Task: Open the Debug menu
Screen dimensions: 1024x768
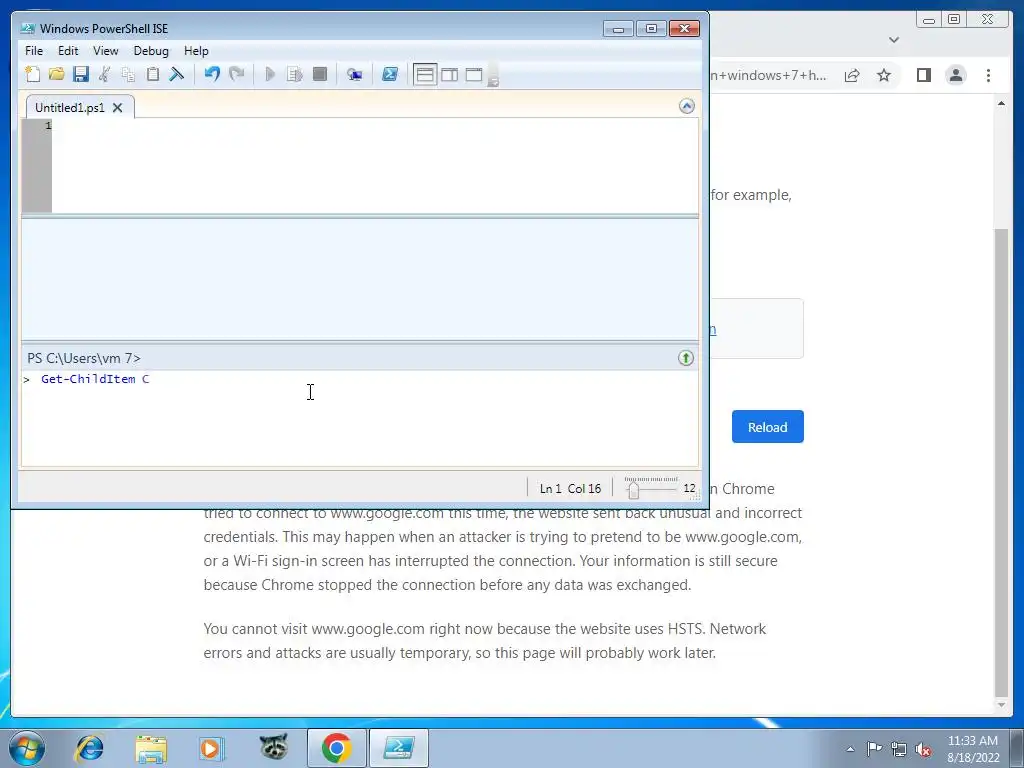Action: pos(151,50)
